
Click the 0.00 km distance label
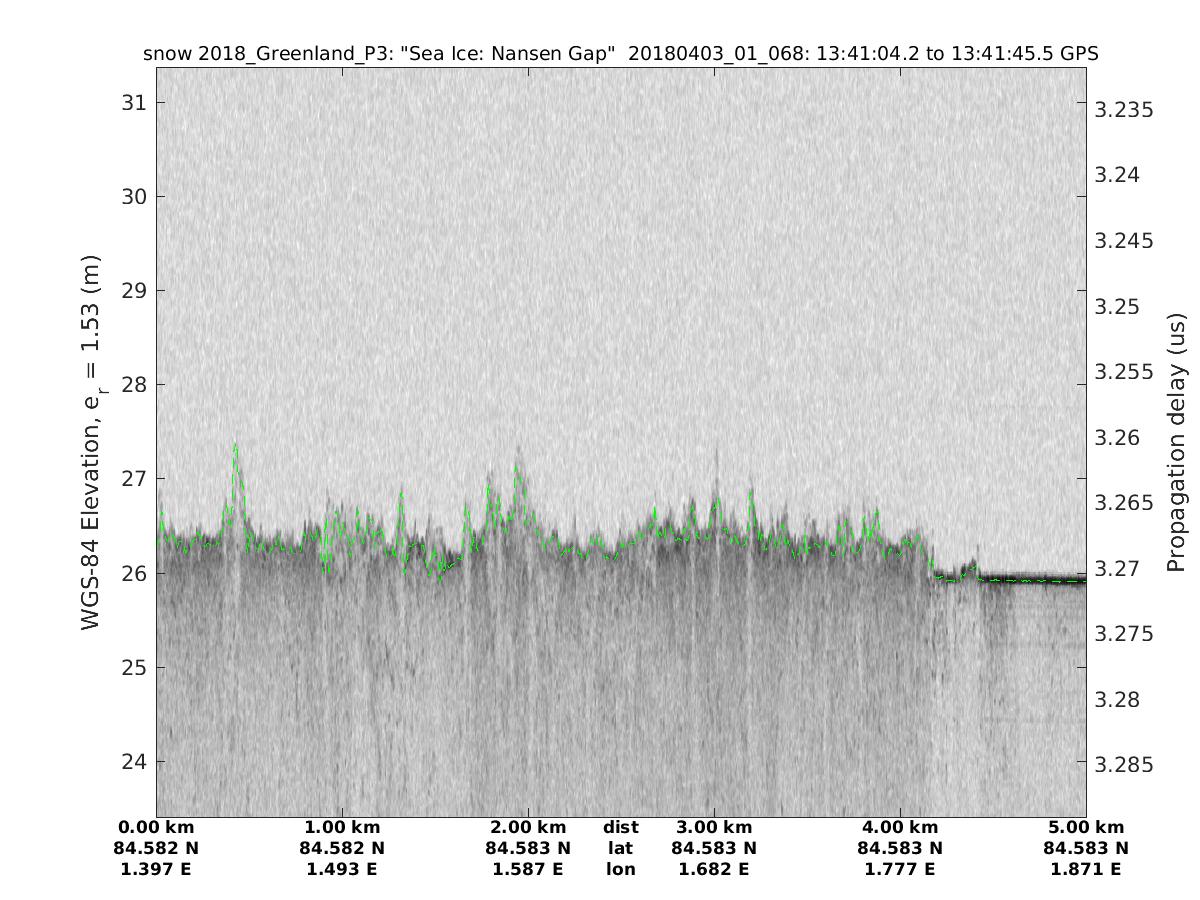click(156, 827)
